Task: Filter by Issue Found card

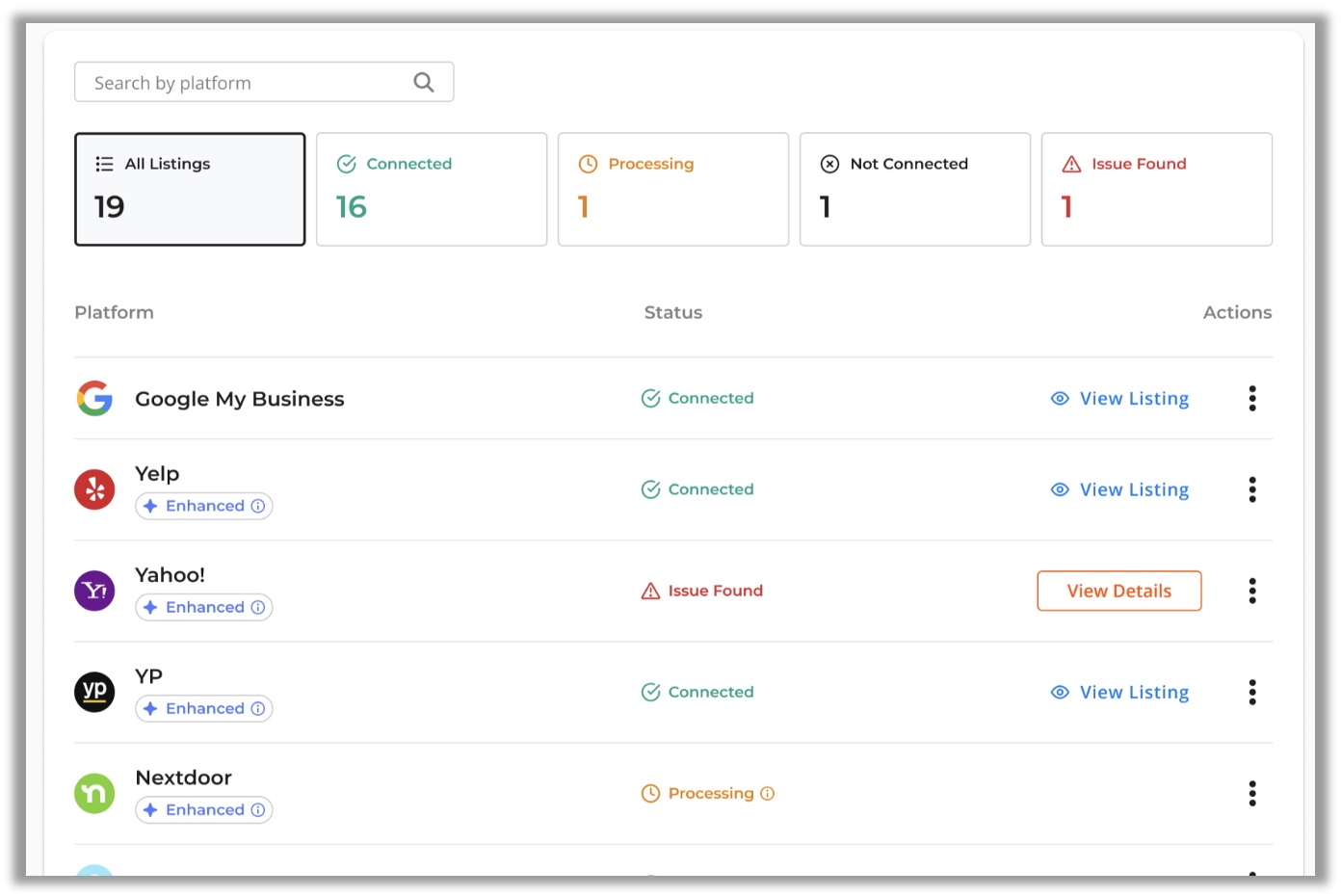Action: [1157, 189]
